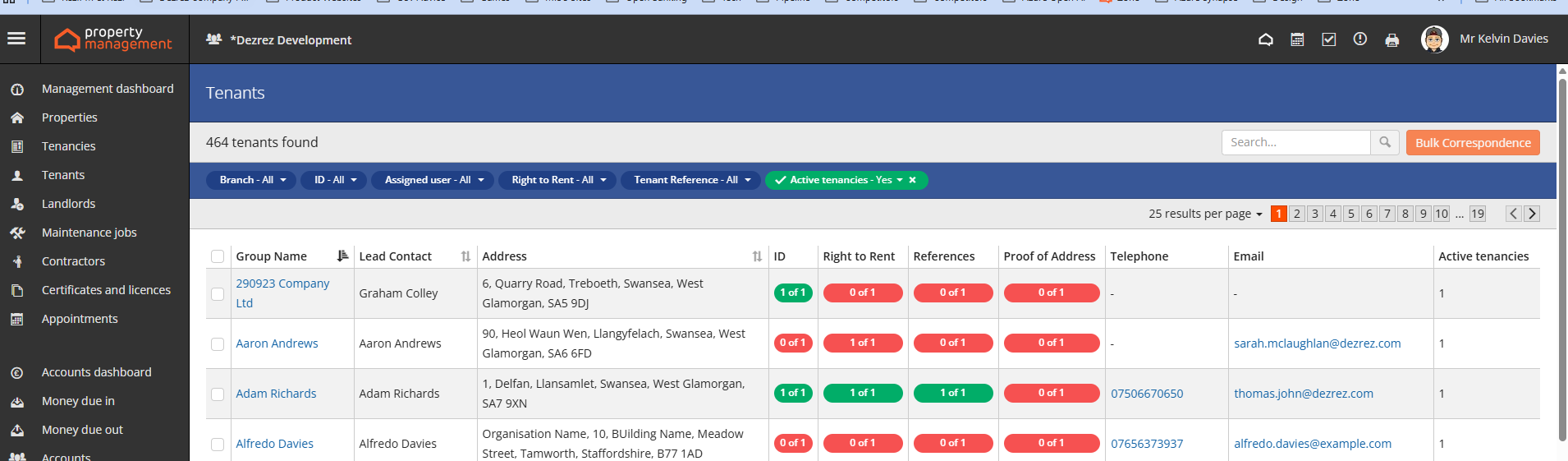Click the tenant Search input field

[1295, 142]
